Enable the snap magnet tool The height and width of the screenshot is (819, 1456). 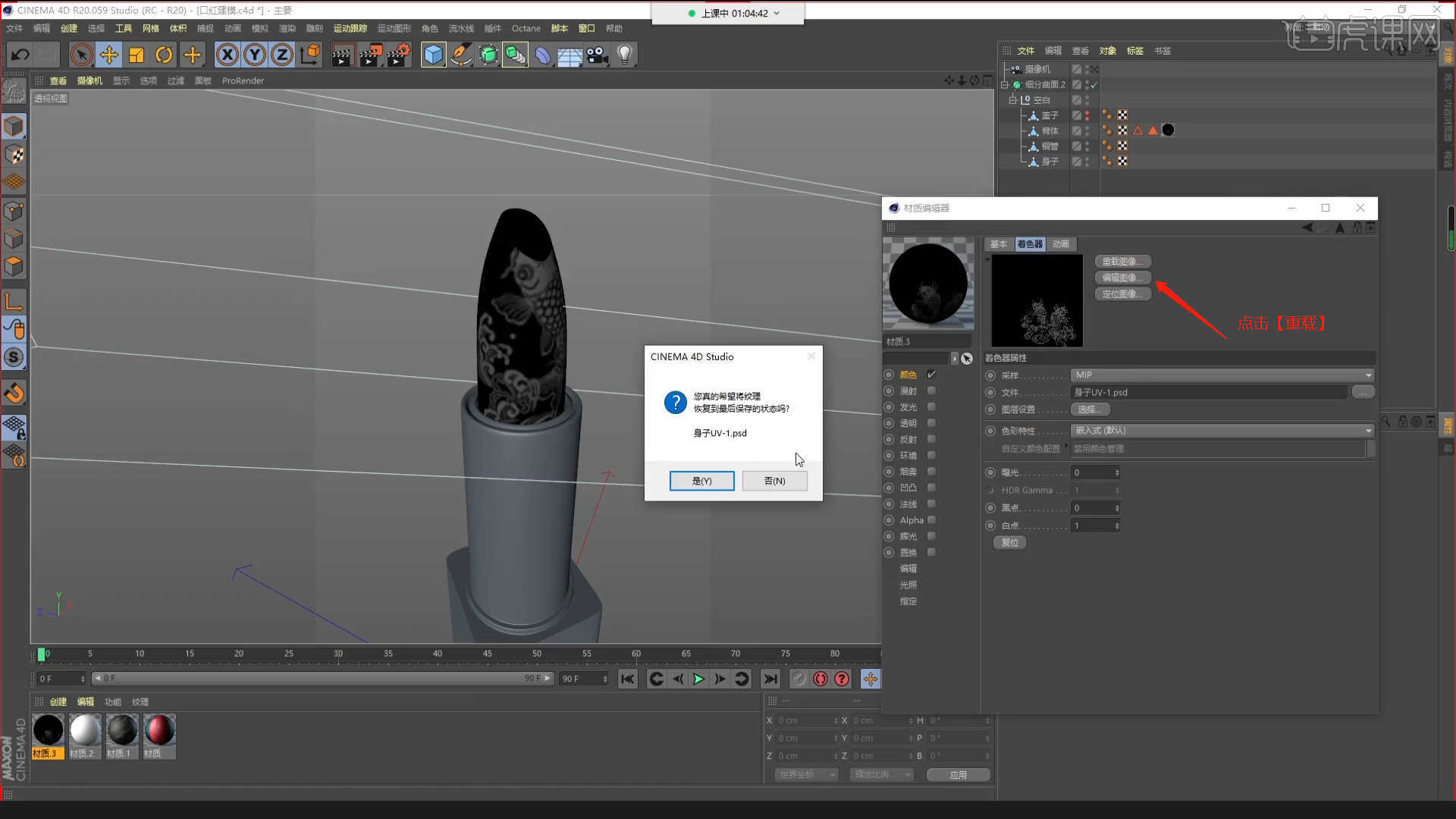point(14,393)
